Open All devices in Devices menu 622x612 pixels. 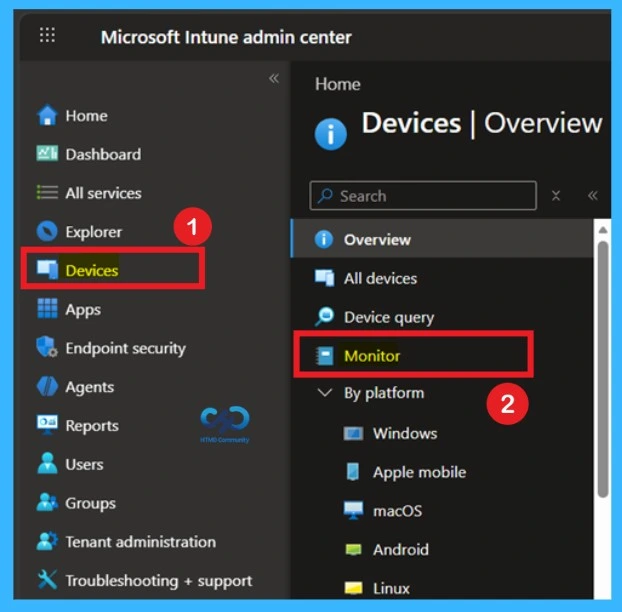tap(380, 278)
